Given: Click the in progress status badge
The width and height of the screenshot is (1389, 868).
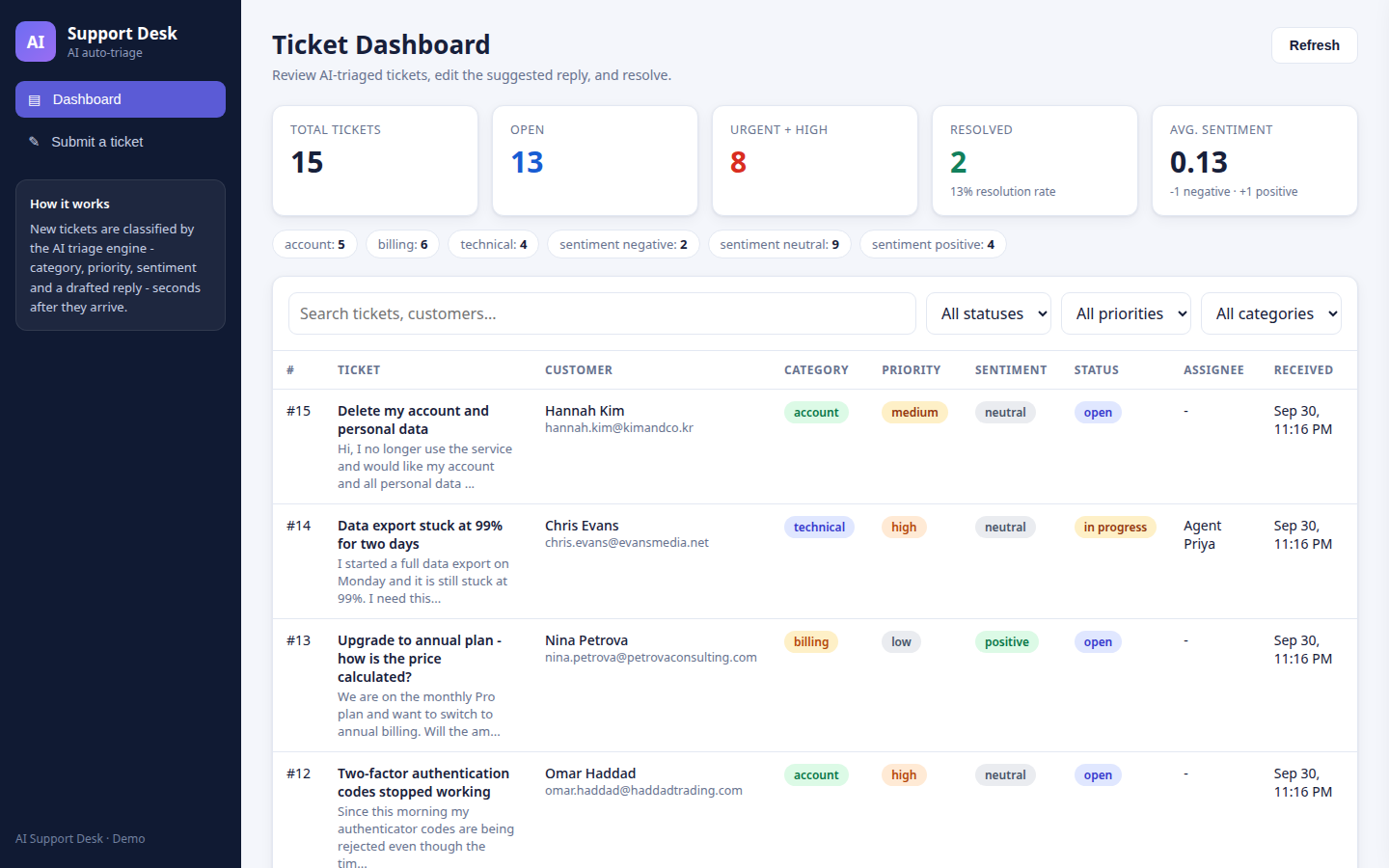Looking at the screenshot, I should (1115, 528).
